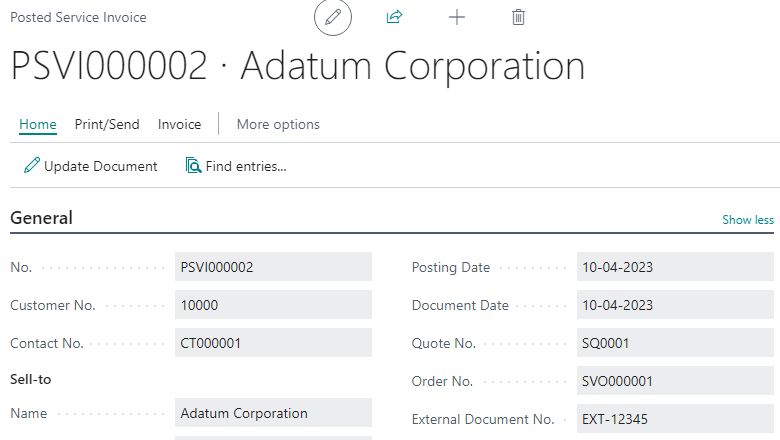Click the Customer No. label
This screenshot has width=780, height=440.
point(53,305)
